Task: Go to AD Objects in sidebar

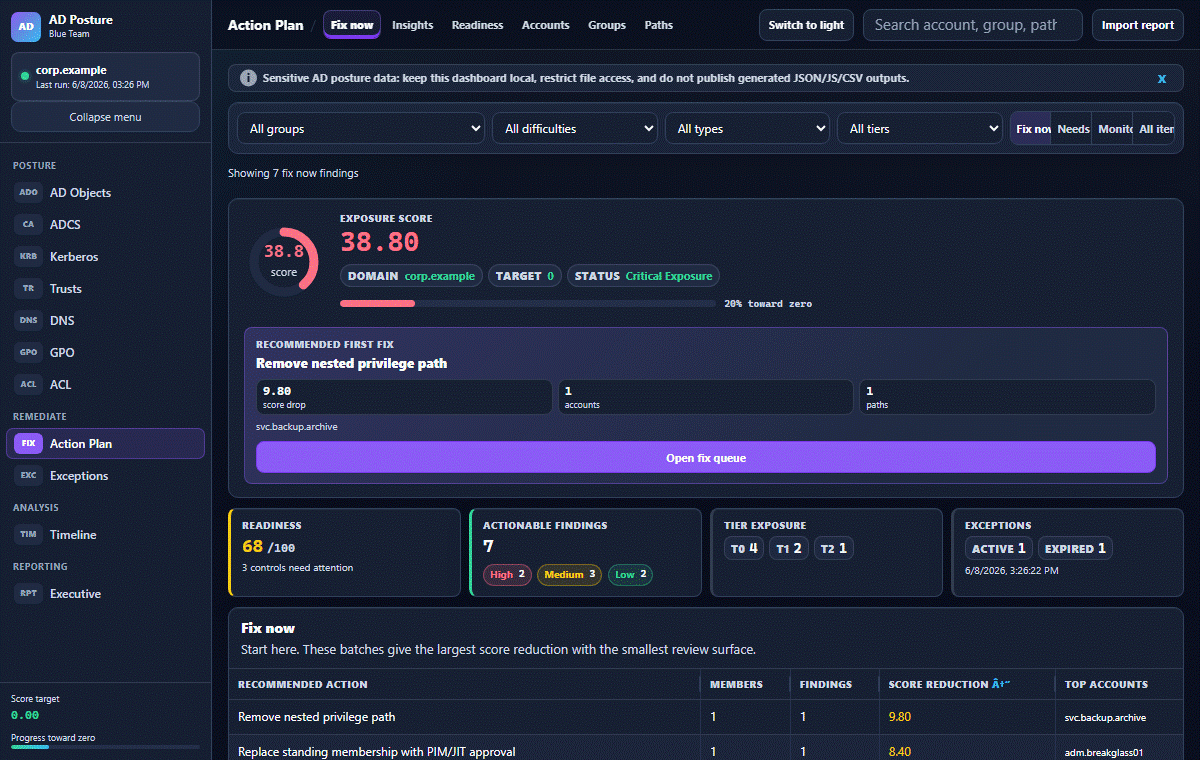Action: pyautogui.click(x=105, y=192)
